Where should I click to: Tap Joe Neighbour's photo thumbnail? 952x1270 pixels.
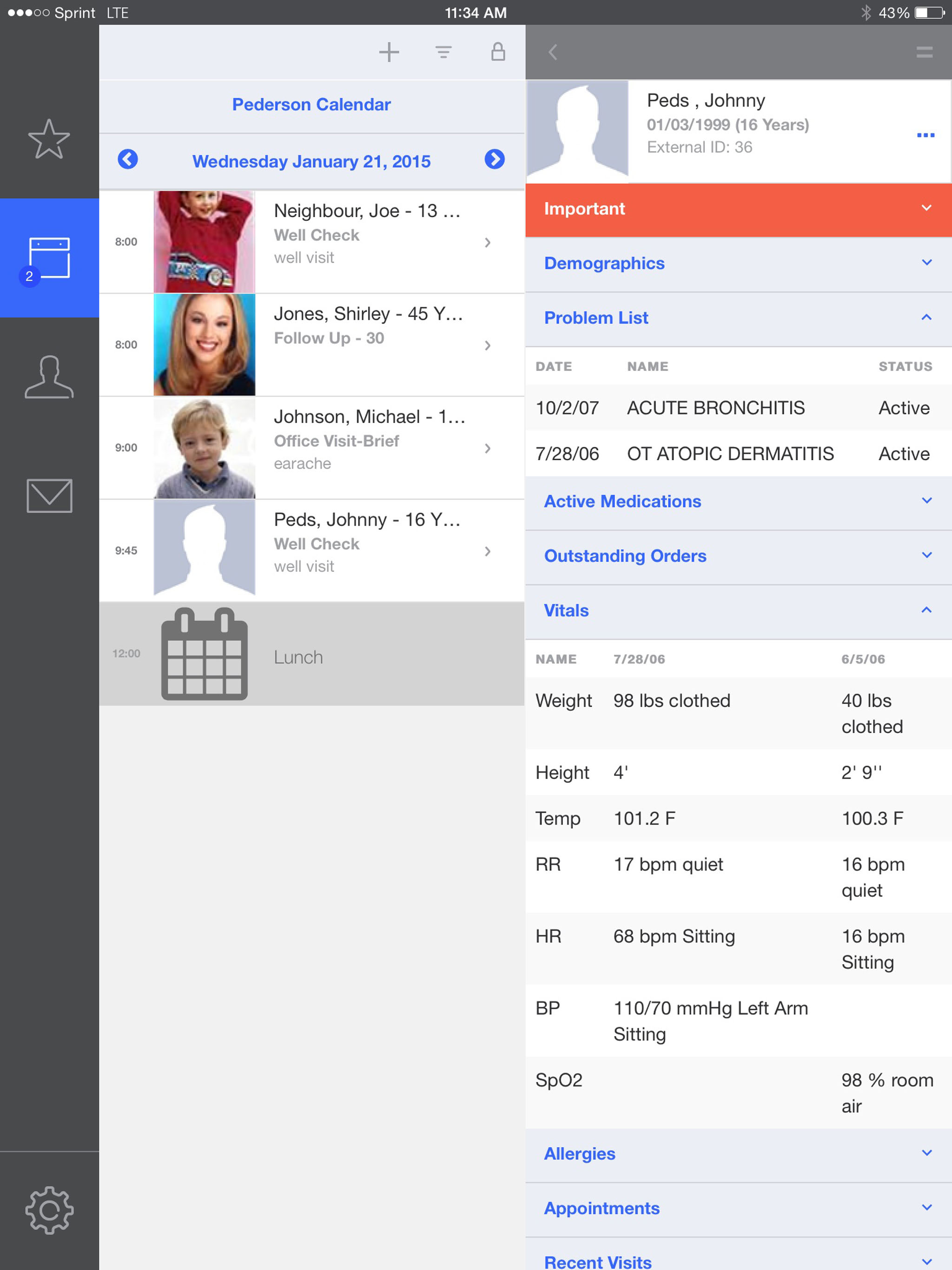click(x=205, y=242)
